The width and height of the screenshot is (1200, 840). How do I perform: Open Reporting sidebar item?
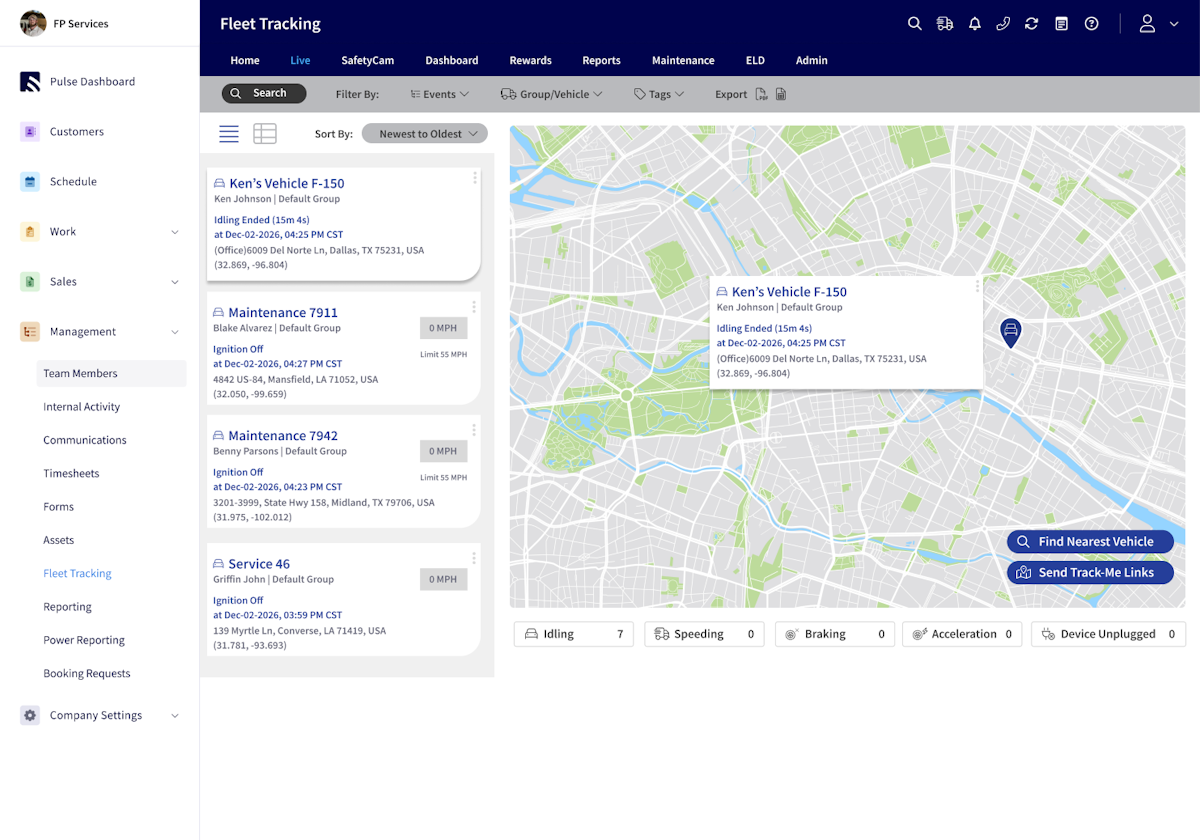coord(67,607)
